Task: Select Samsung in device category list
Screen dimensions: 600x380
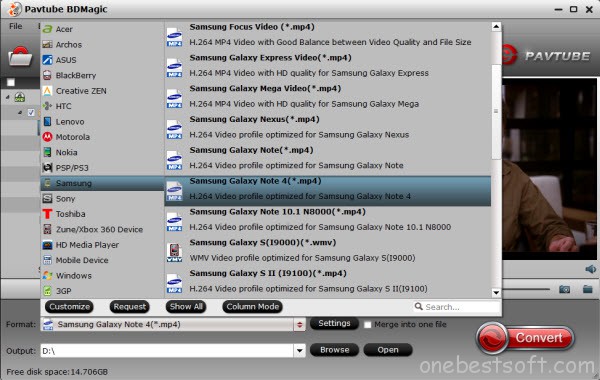Action: [103, 183]
